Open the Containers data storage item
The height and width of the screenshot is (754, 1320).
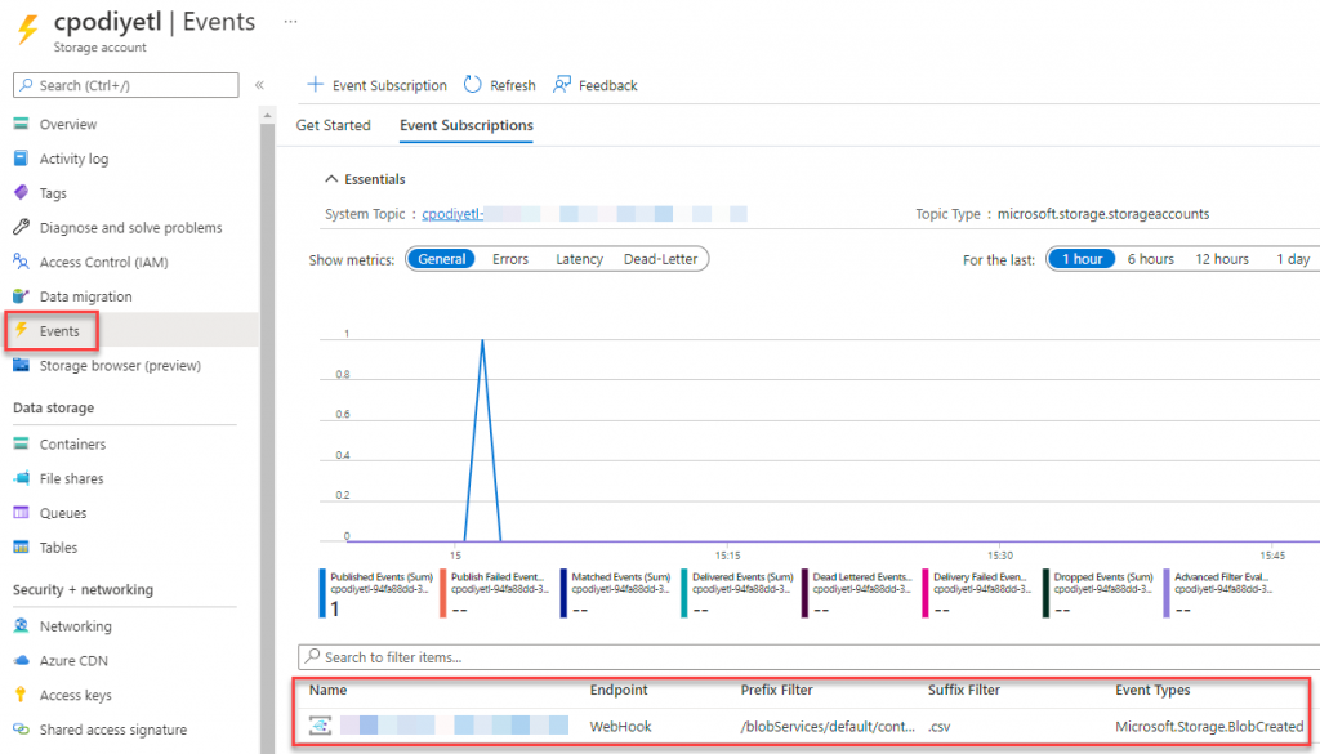tap(73, 444)
